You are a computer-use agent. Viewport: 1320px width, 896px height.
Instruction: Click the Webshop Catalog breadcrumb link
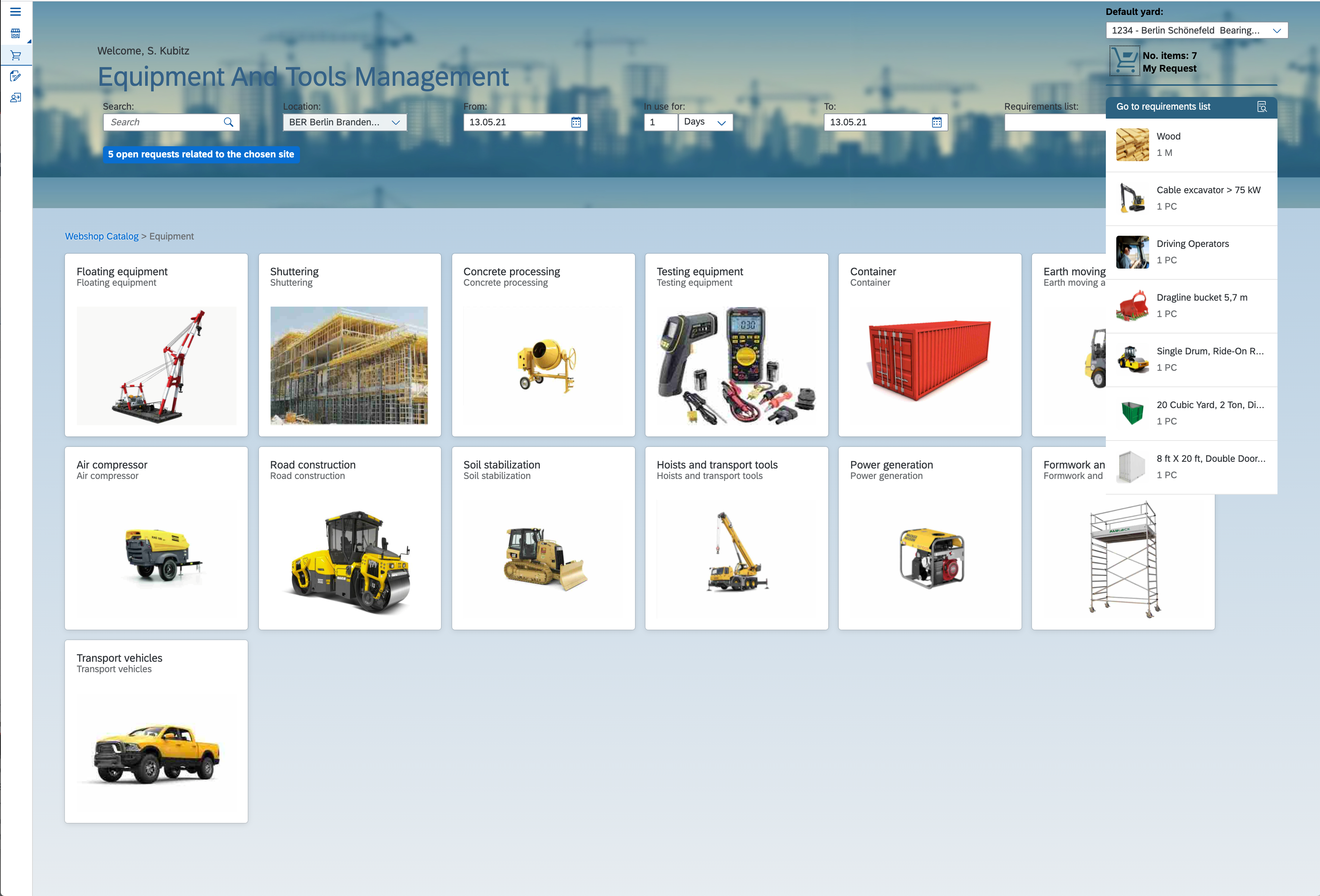102,236
